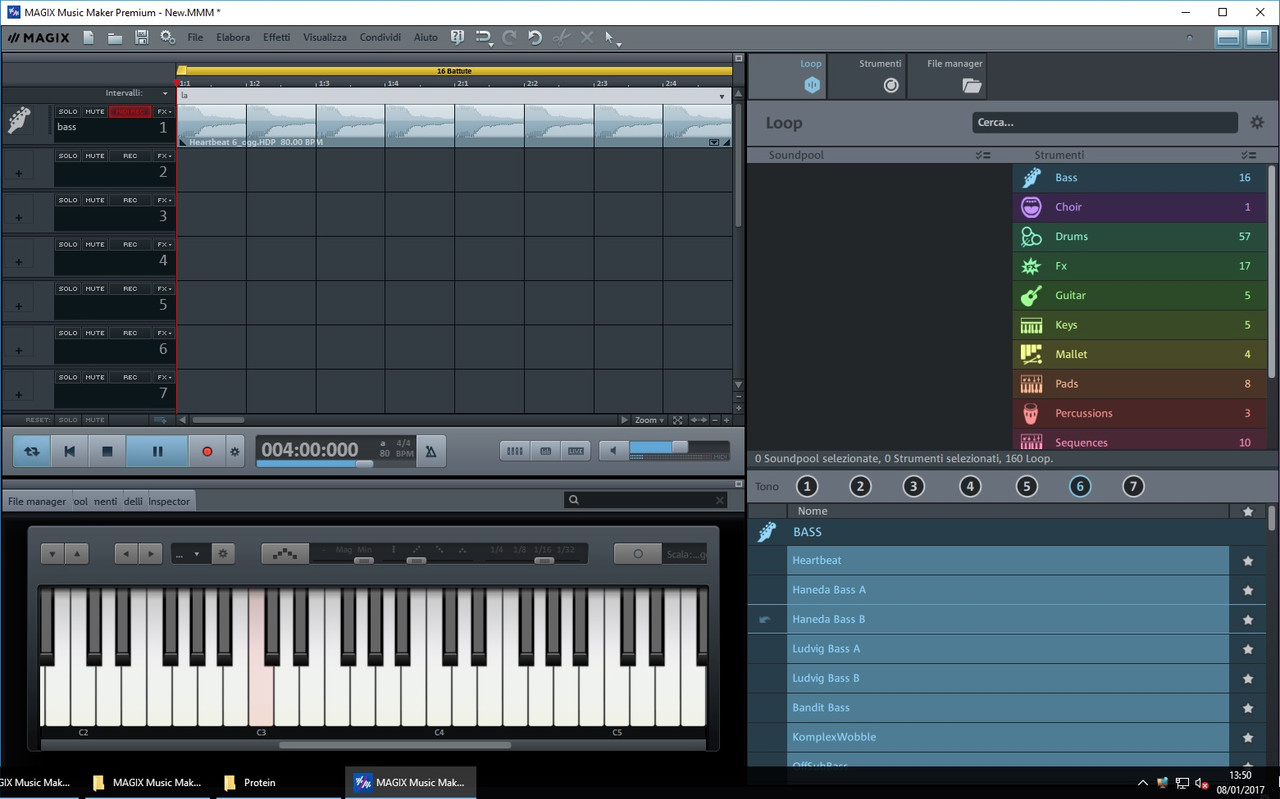1280x799 pixels.
Task: Select the mouse pointer mode tool
Action: (611, 38)
